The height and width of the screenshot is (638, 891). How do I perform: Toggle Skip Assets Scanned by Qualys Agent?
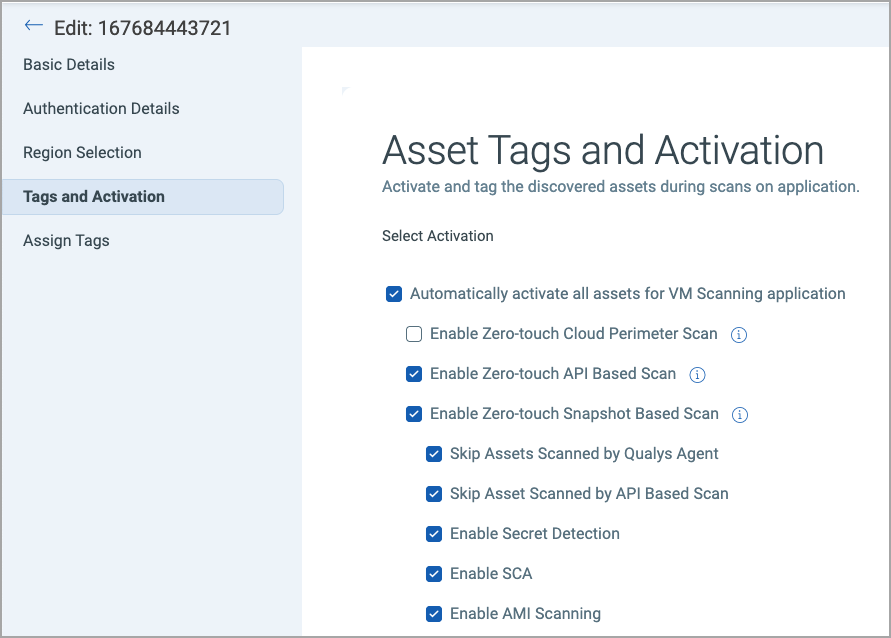pyautogui.click(x=434, y=454)
